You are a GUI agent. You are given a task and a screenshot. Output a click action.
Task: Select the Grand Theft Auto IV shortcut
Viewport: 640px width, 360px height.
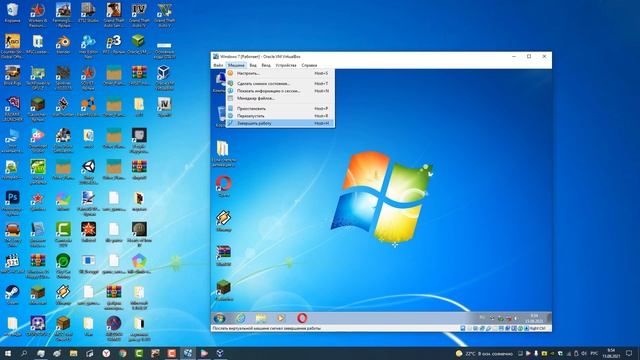coord(139,15)
